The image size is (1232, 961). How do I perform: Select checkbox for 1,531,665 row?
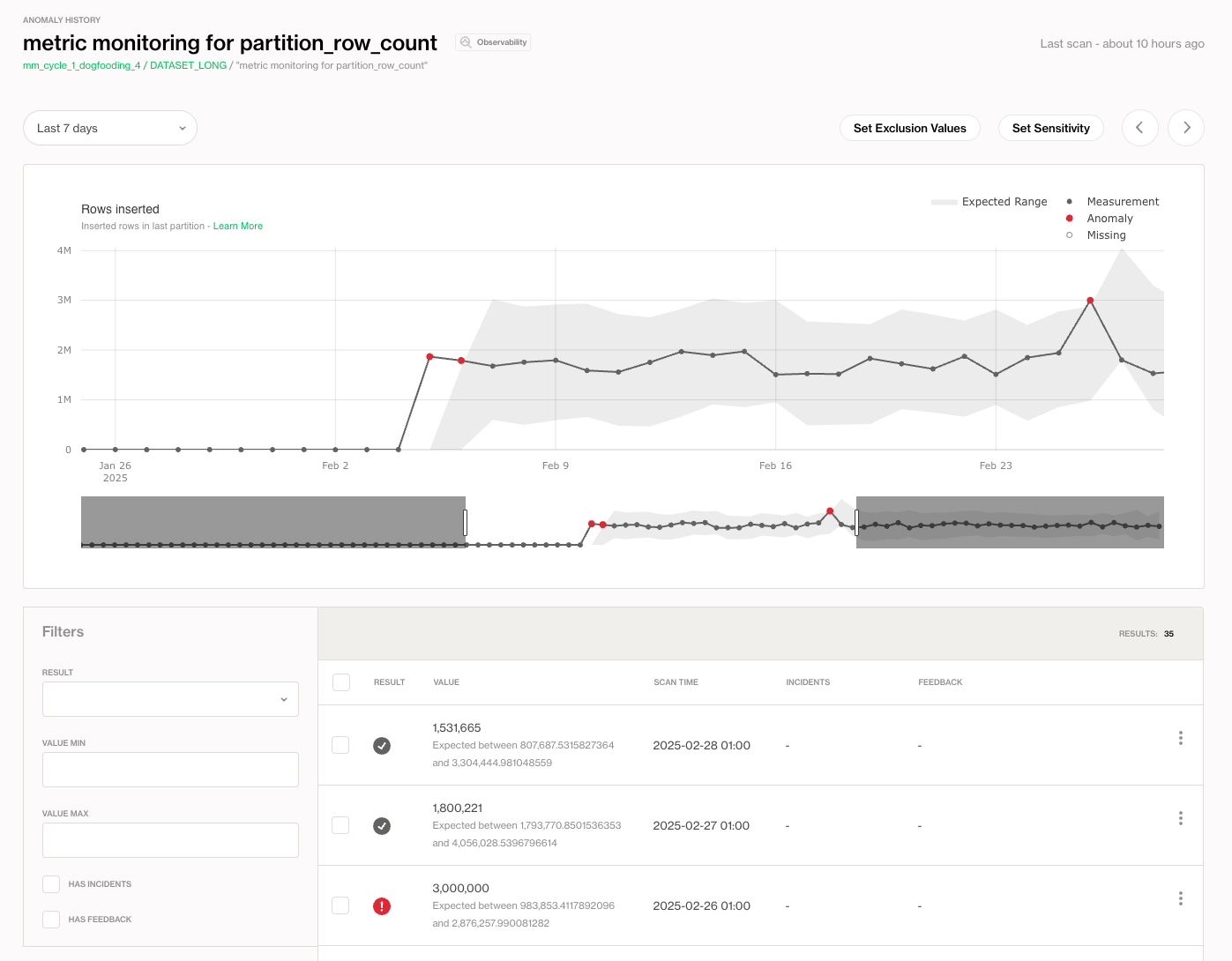(x=340, y=745)
